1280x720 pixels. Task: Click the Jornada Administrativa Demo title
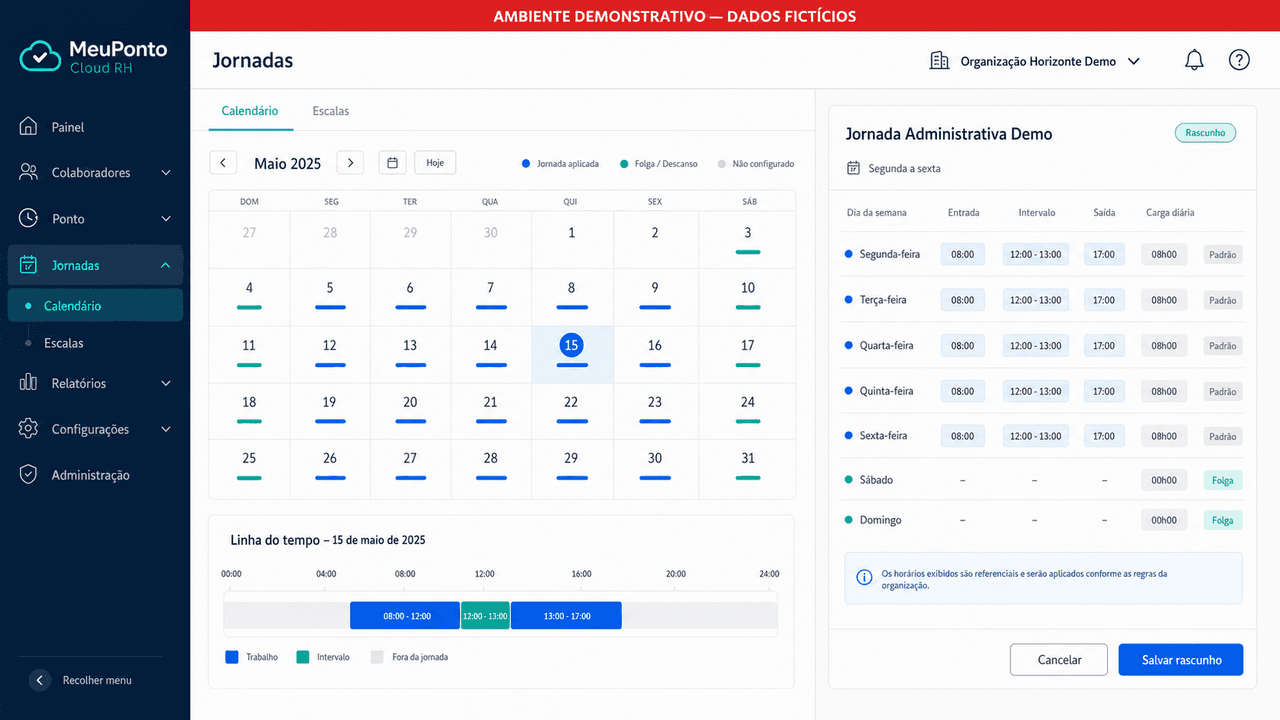949,134
